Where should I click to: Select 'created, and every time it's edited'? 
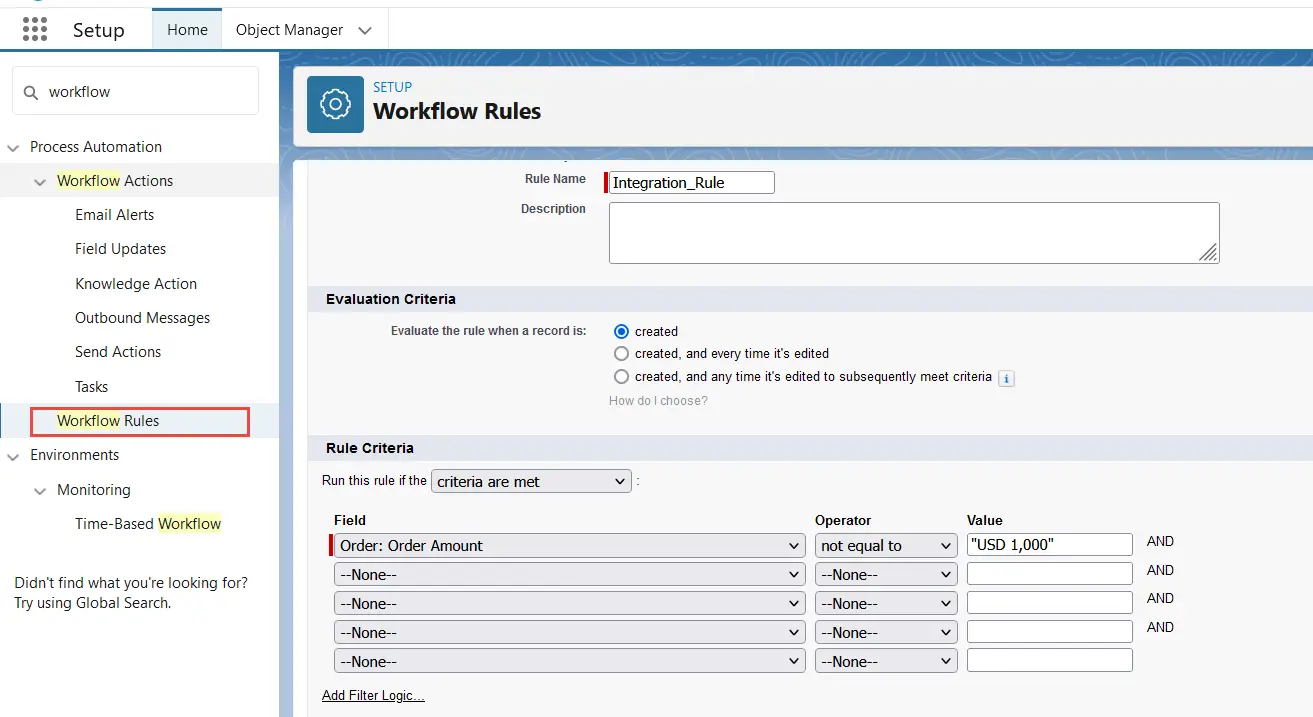pyautogui.click(x=622, y=353)
